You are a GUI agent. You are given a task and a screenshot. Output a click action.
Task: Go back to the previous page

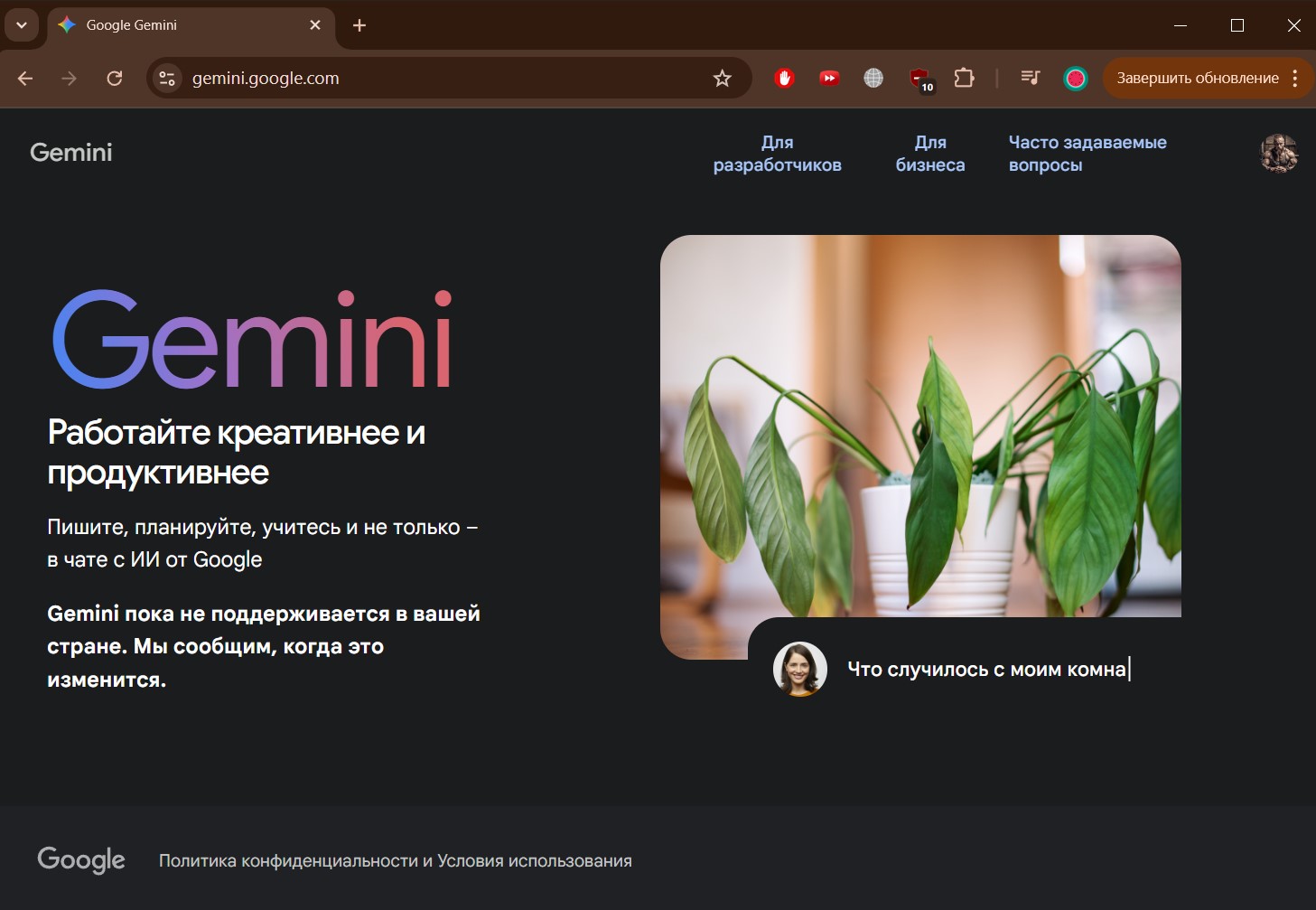tap(25, 79)
